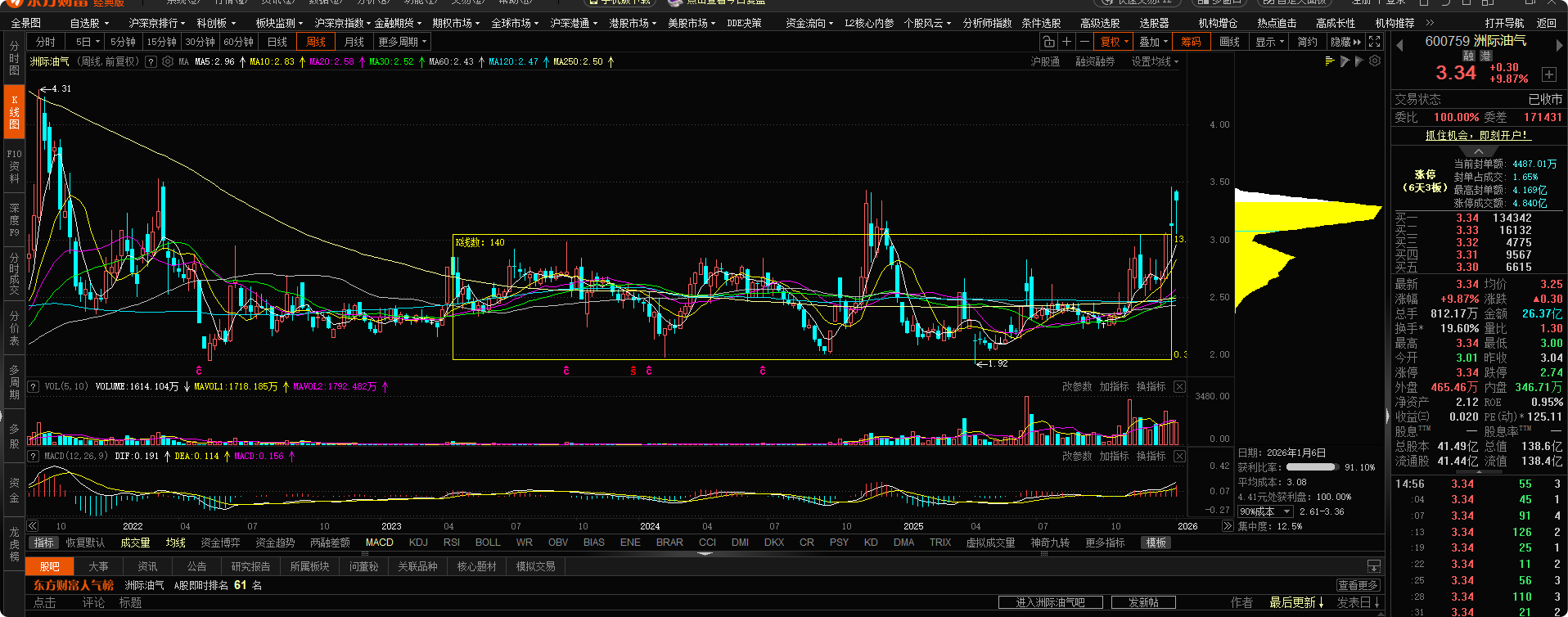The image size is (1568, 617).
Task: Toggle the 简约 simple view mode
Action: pyautogui.click(x=1307, y=42)
